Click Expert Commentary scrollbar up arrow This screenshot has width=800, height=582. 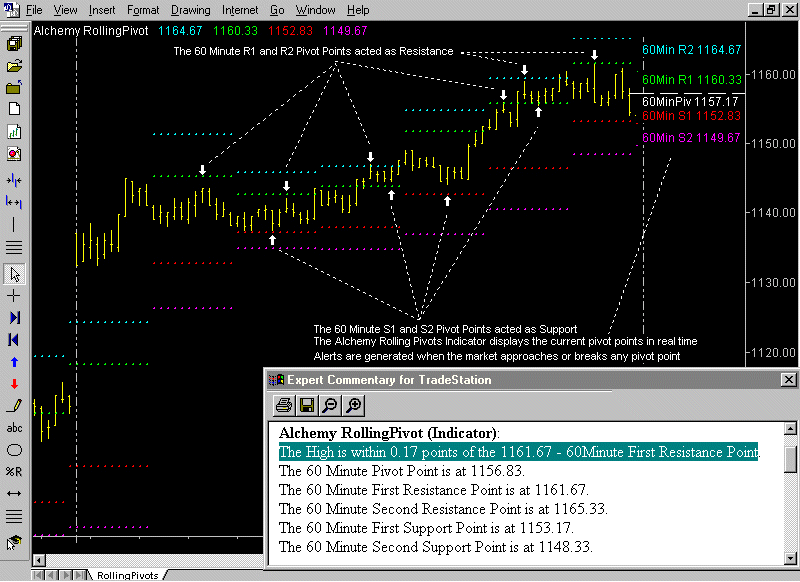[790, 428]
